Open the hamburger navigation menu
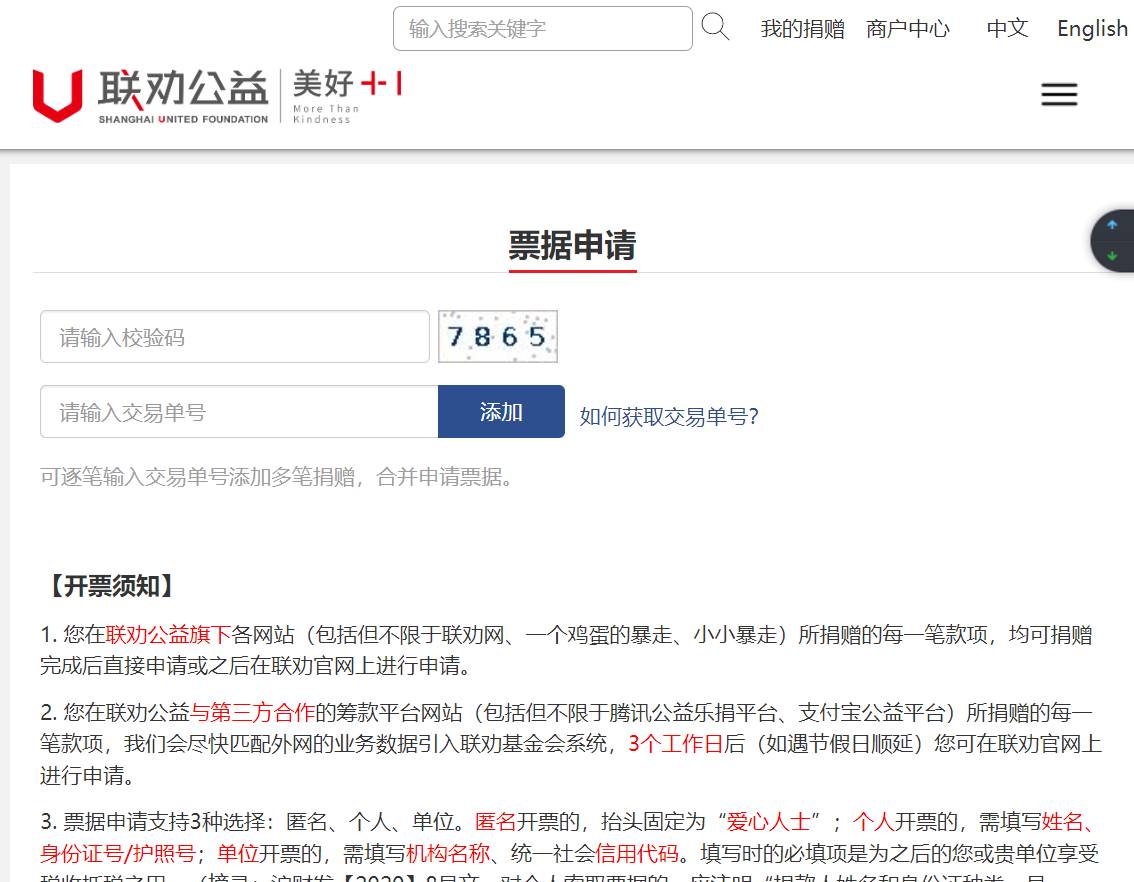This screenshot has height=882, width=1134. coord(1059,95)
